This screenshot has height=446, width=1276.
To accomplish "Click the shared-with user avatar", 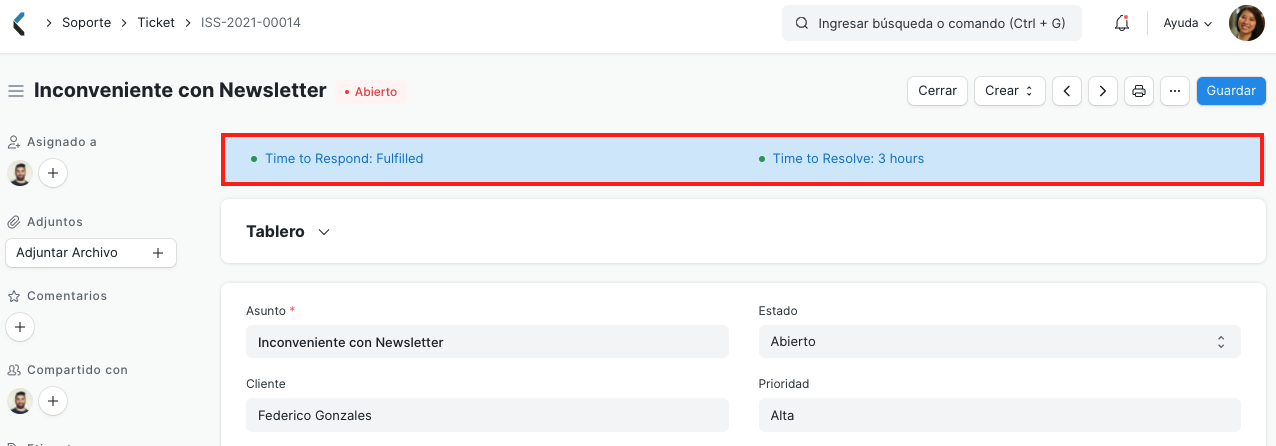I will click(x=20, y=401).
